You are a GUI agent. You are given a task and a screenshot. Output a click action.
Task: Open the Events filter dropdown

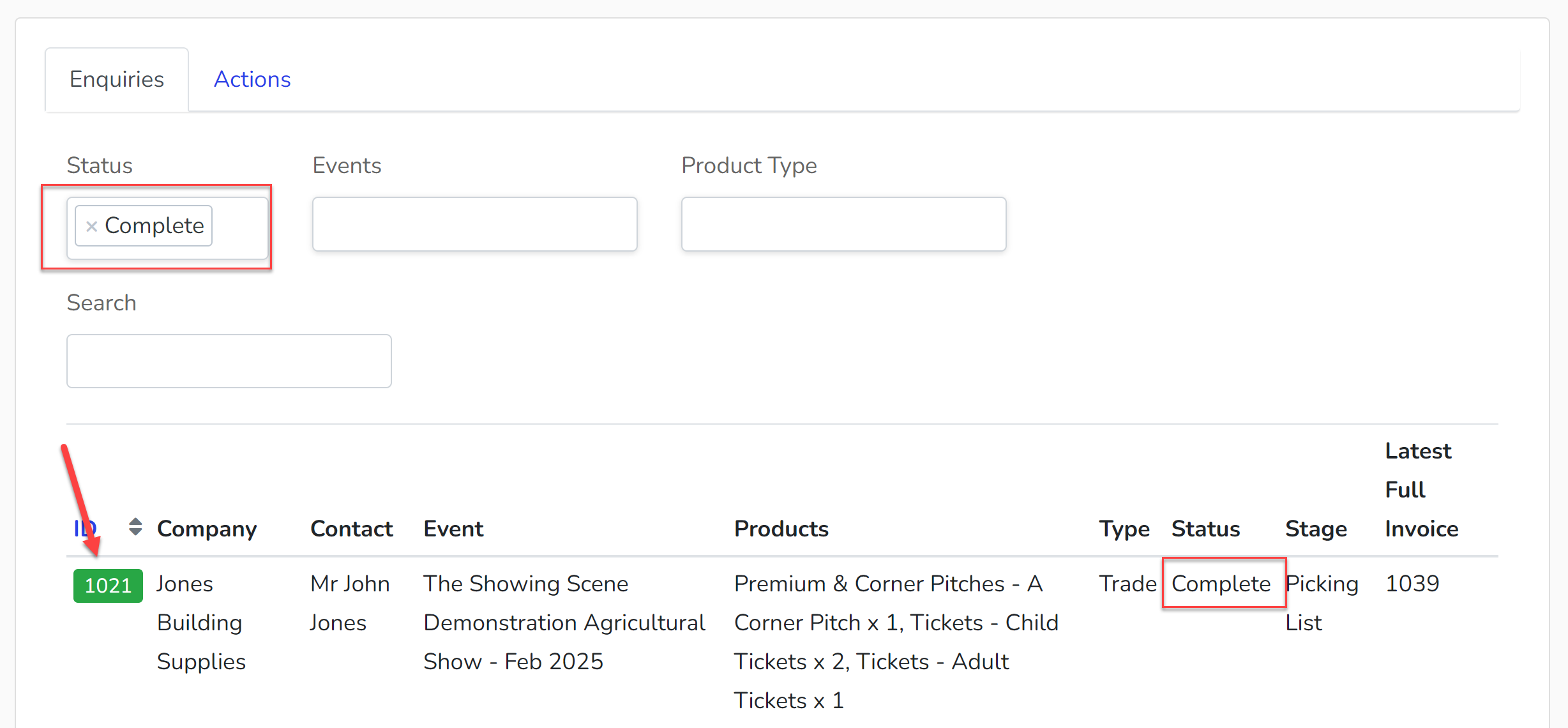click(474, 224)
